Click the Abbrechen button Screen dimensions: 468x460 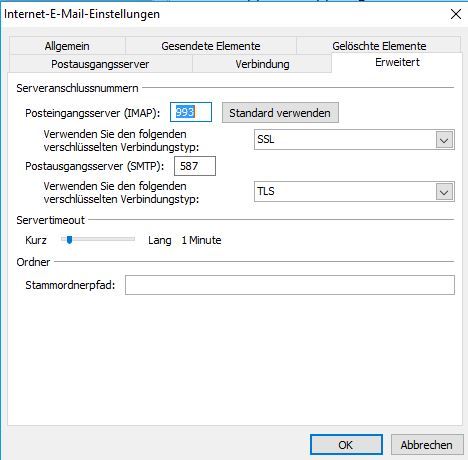click(x=427, y=445)
